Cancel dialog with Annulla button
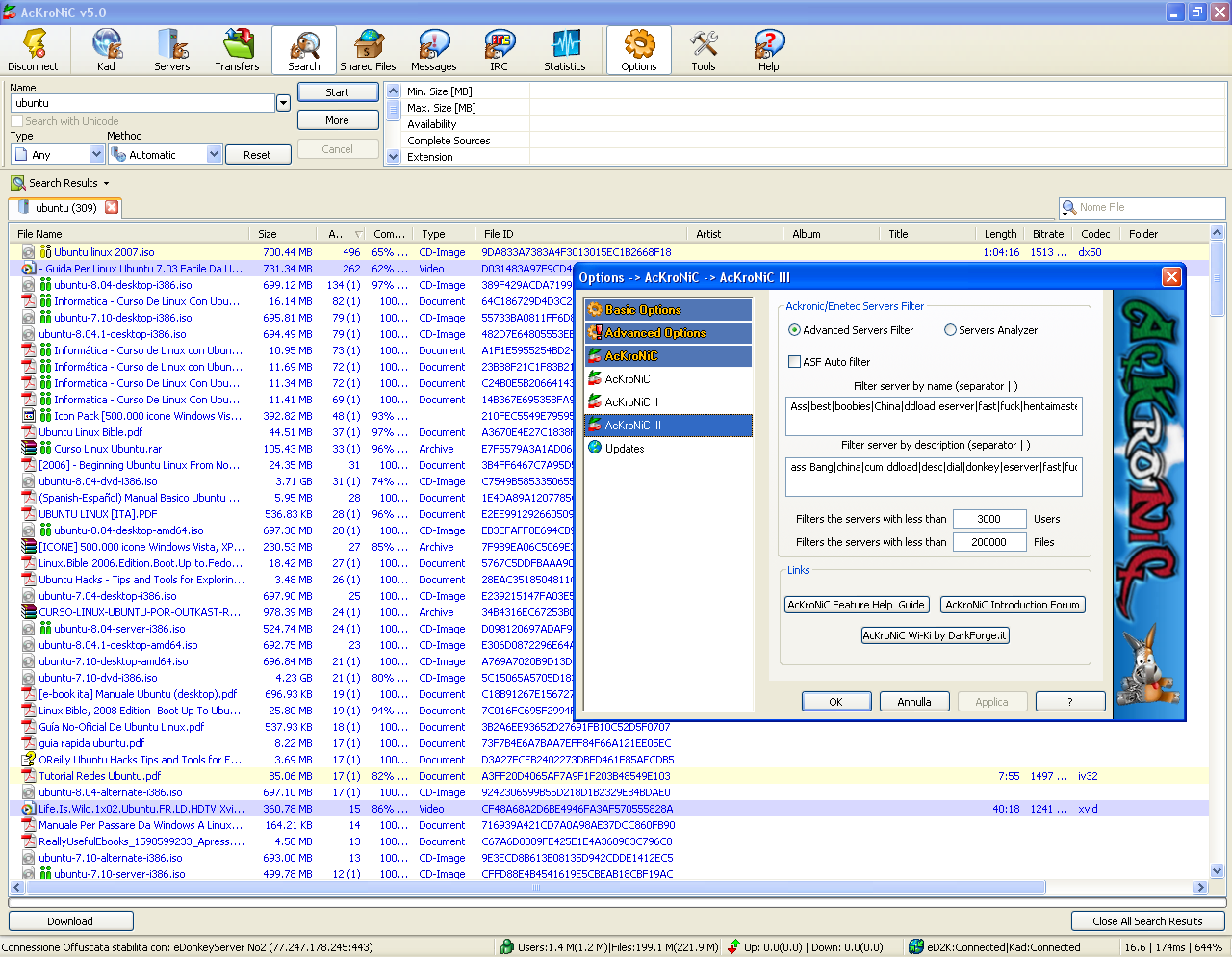The height and width of the screenshot is (957, 1232). [x=914, y=702]
